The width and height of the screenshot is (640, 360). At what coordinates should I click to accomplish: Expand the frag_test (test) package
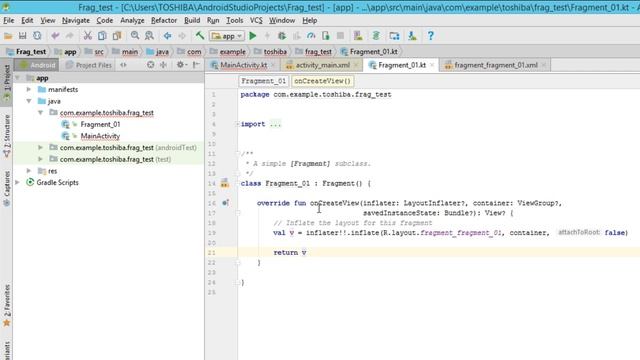point(40,159)
